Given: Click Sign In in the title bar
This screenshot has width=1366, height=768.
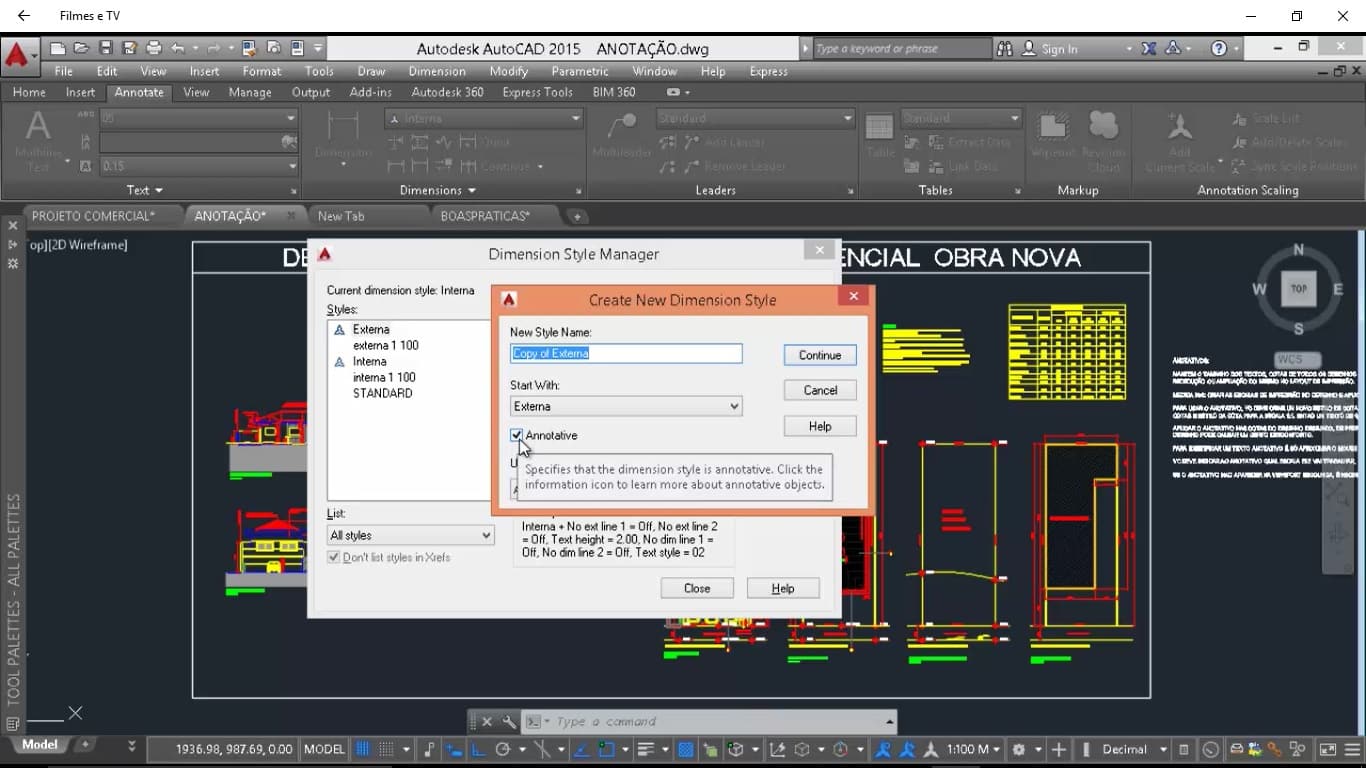Looking at the screenshot, I should pos(1059,48).
